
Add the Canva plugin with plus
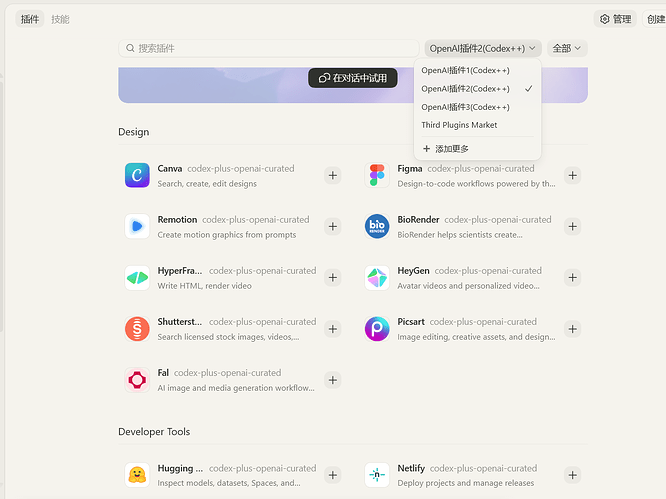tap(333, 175)
